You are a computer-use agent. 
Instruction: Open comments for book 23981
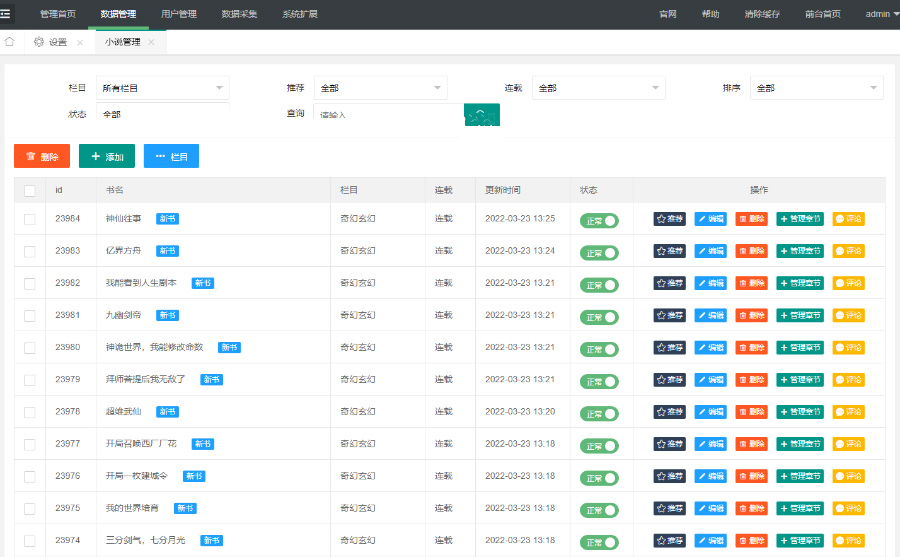(x=848, y=315)
